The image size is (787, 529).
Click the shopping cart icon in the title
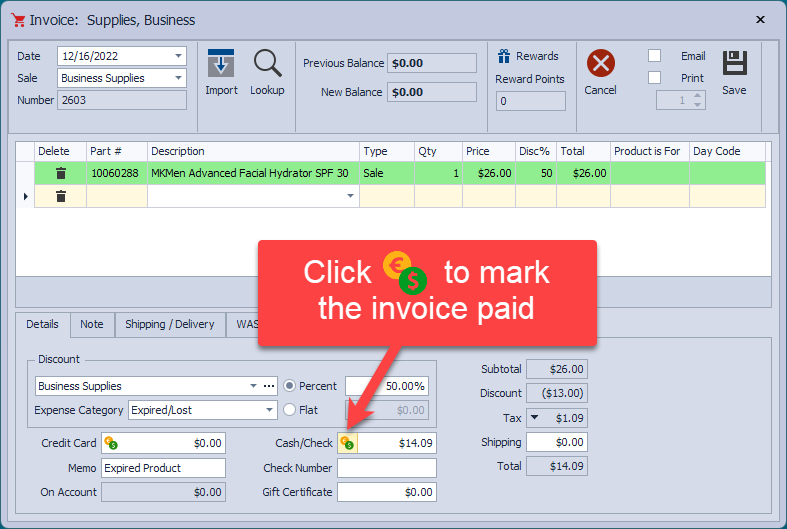click(19, 20)
